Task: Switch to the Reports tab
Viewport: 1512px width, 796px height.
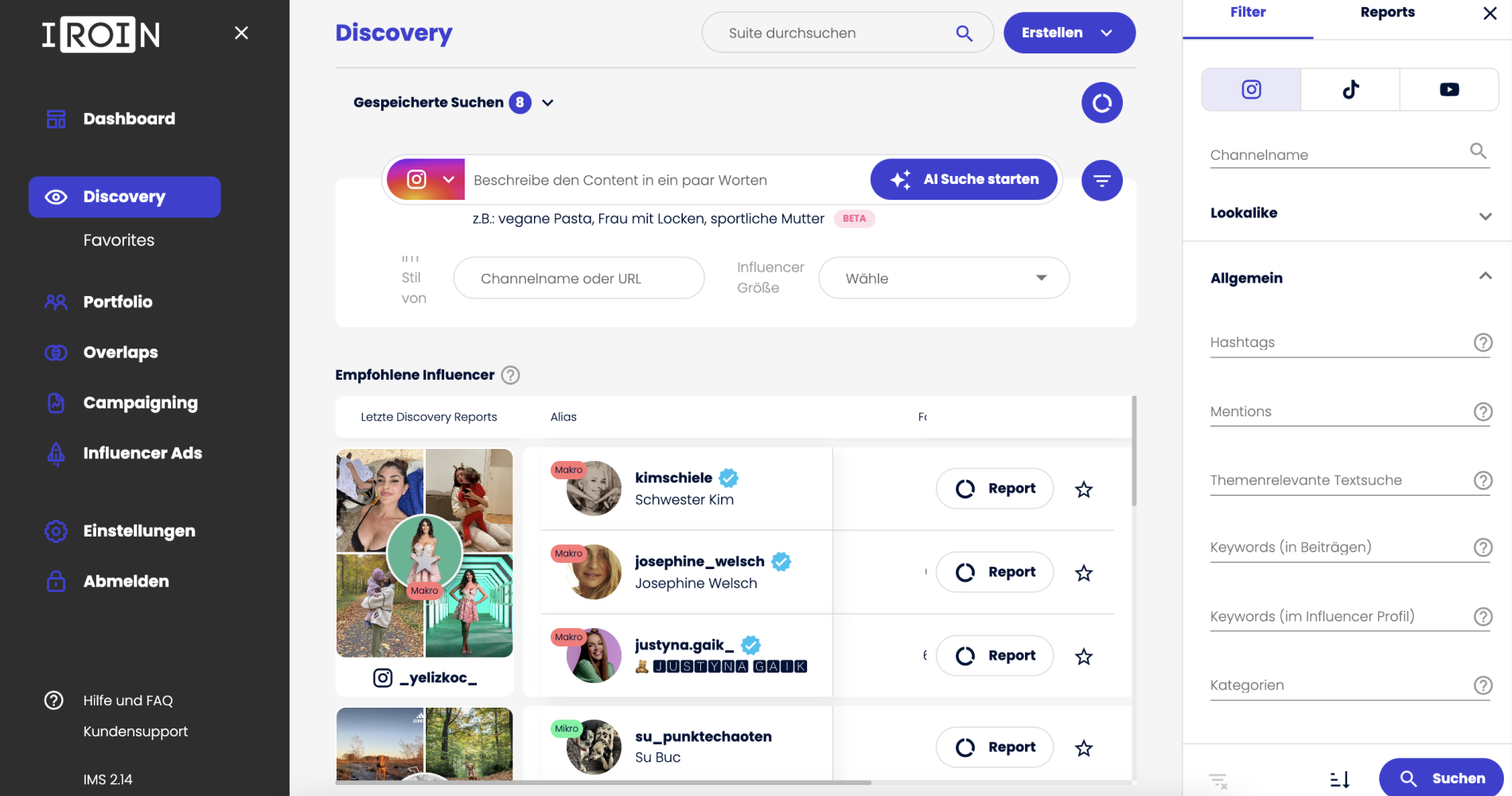Action: coord(1387,13)
